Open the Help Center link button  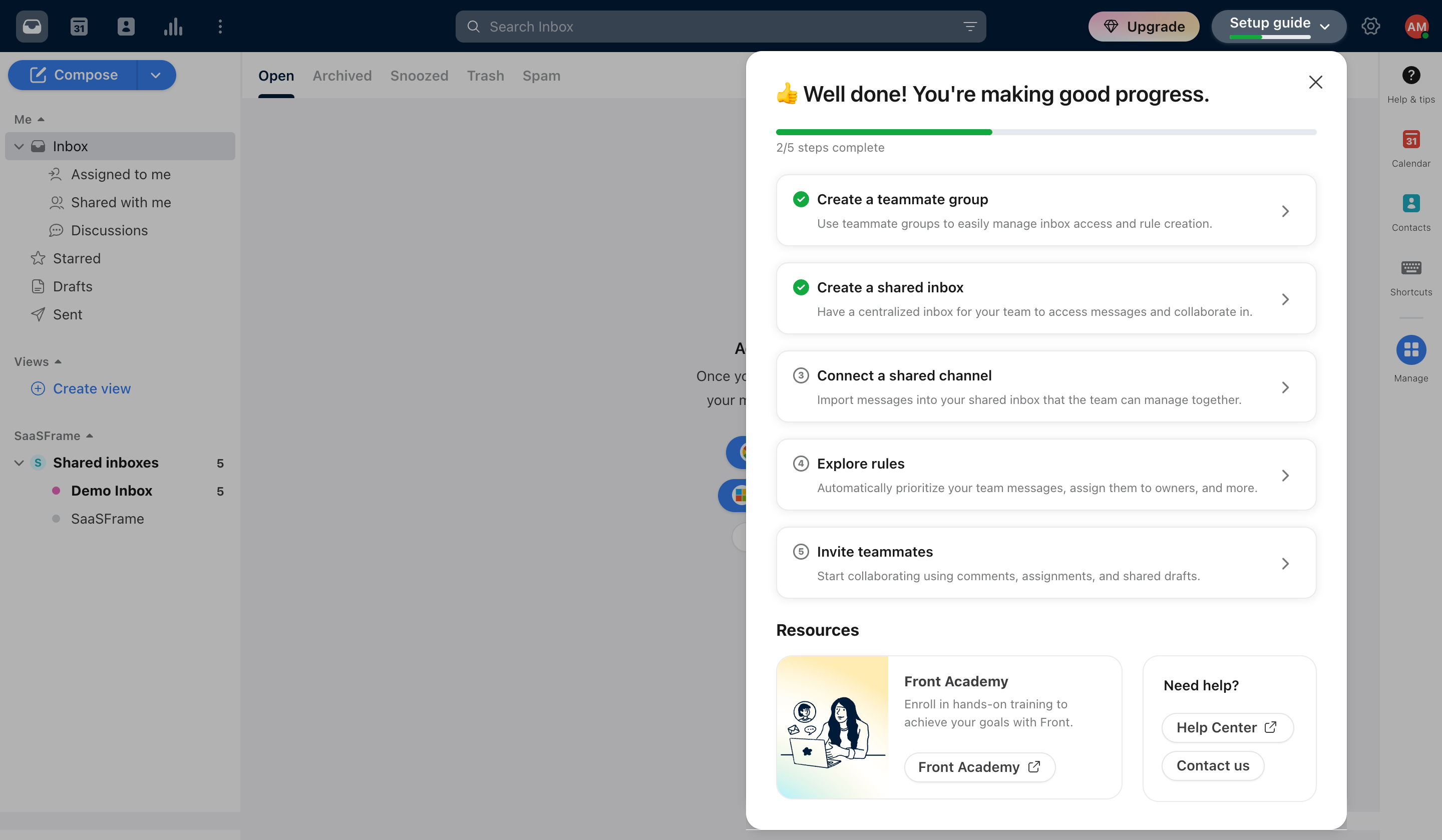pos(1227,727)
